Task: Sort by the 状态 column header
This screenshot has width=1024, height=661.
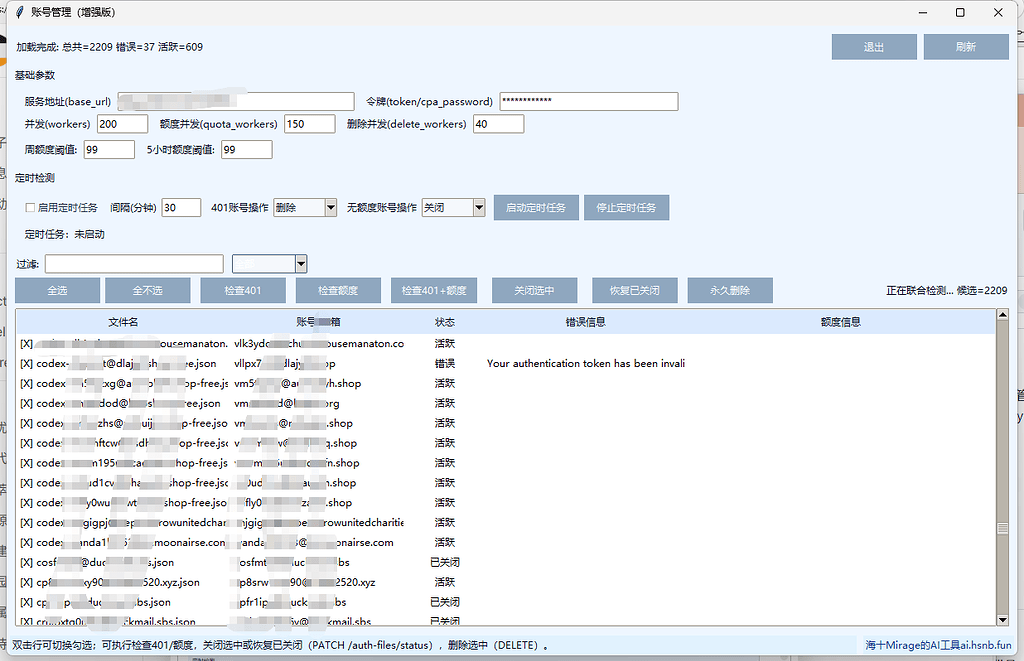Action: [445, 322]
